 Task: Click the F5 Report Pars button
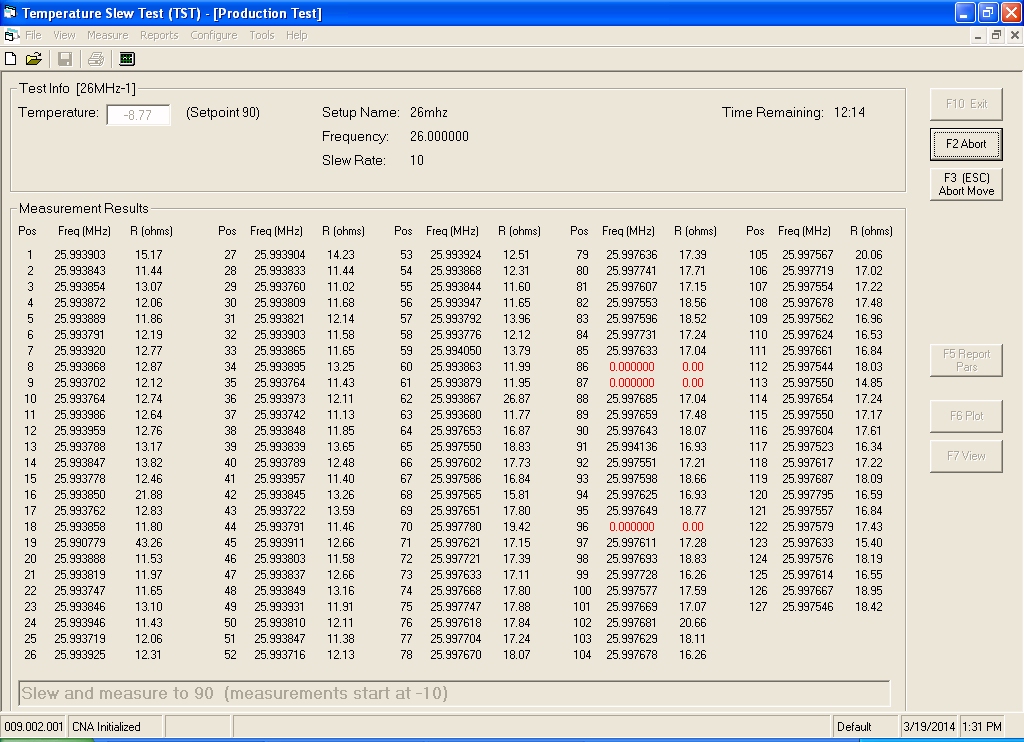pos(965,360)
